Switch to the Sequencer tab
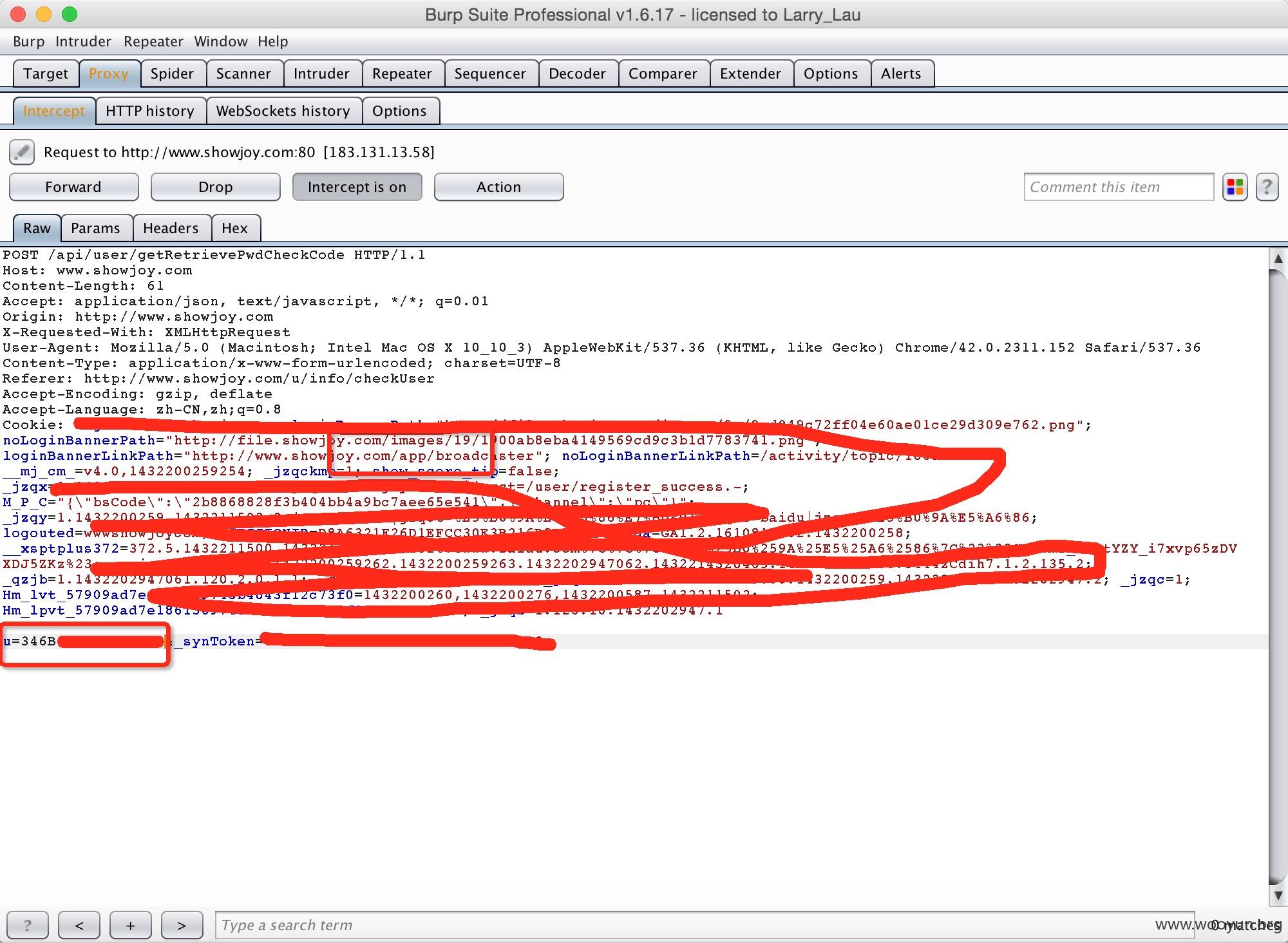This screenshot has width=1288, height=943. [x=490, y=73]
